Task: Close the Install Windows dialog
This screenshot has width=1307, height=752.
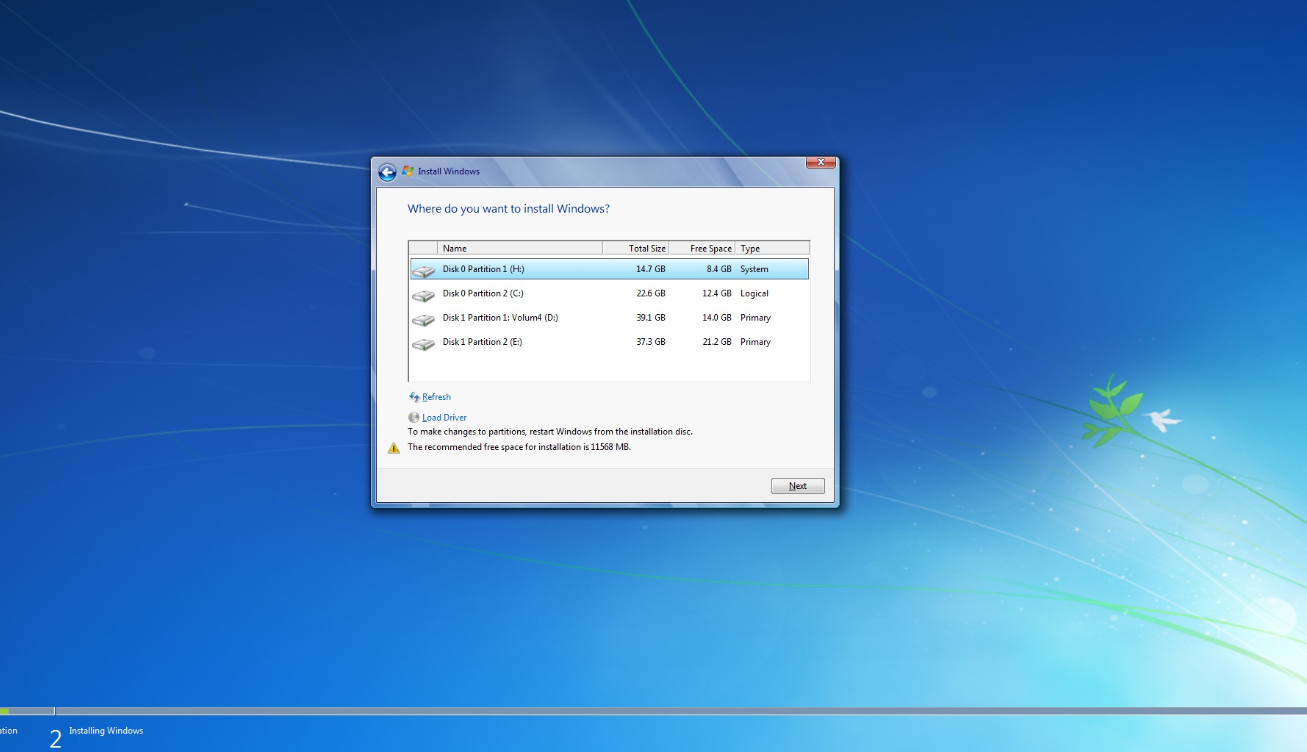Action: [820, 162]
